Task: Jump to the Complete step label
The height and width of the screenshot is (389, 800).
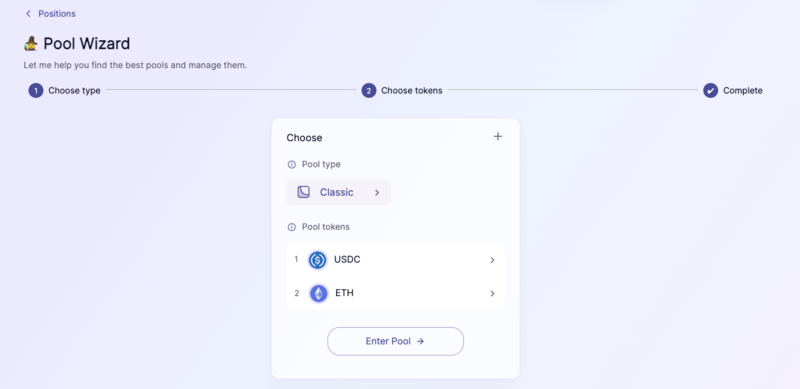Action: point(743,90)
